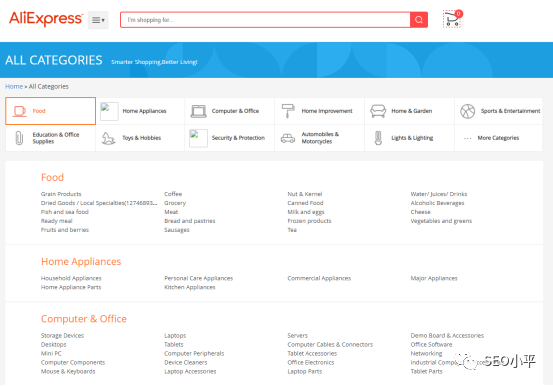553x386 pixels.
Task: Select the Security & Protection category tab
Action: coord(229,138)
